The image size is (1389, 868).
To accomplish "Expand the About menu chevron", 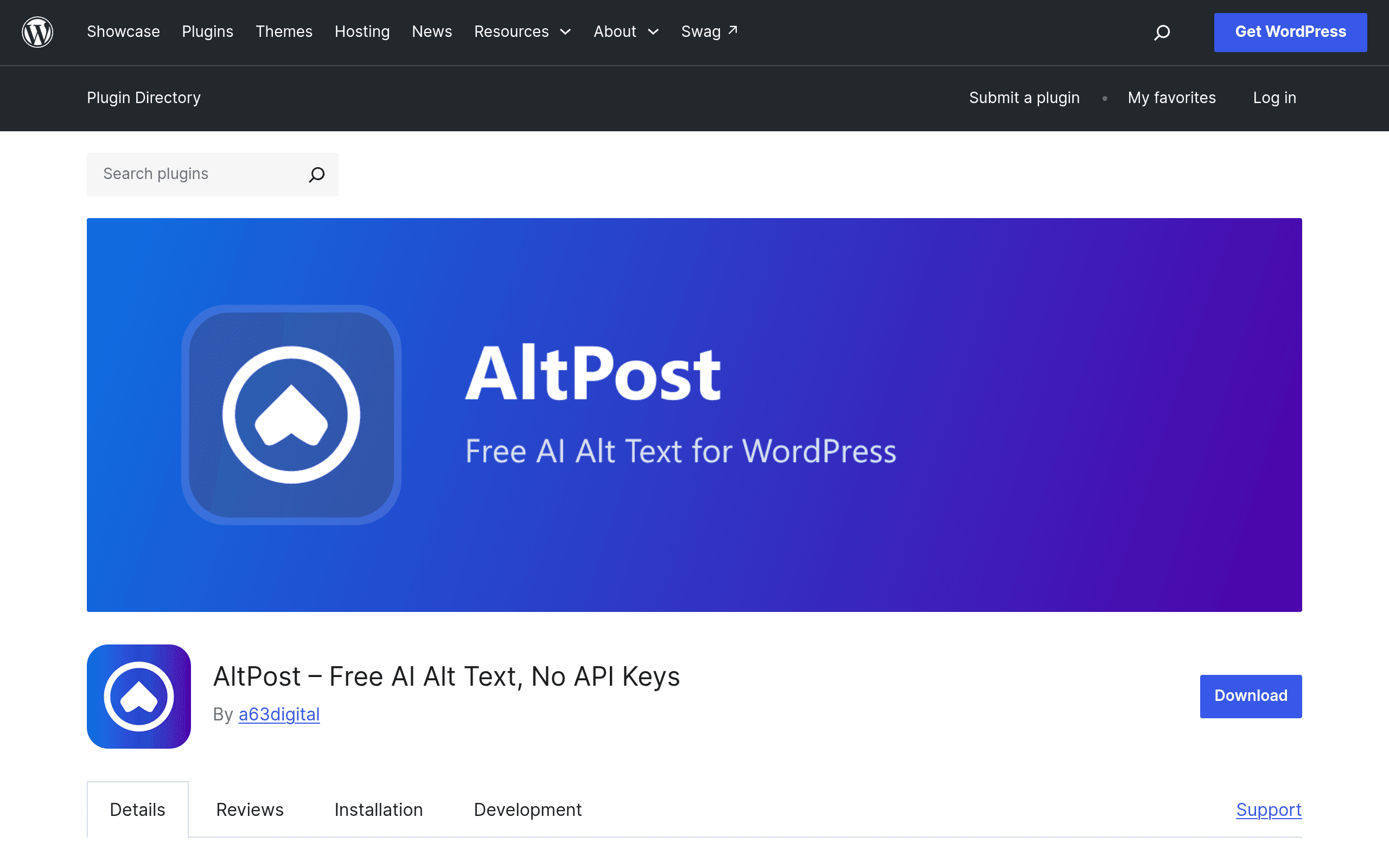I will [x=653, y=32].
